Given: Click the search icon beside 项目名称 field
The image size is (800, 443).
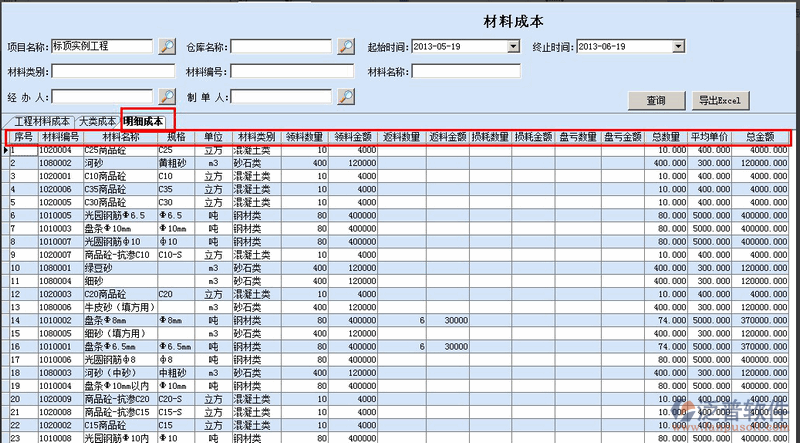Looking at the screenshot, I should 167,46.
